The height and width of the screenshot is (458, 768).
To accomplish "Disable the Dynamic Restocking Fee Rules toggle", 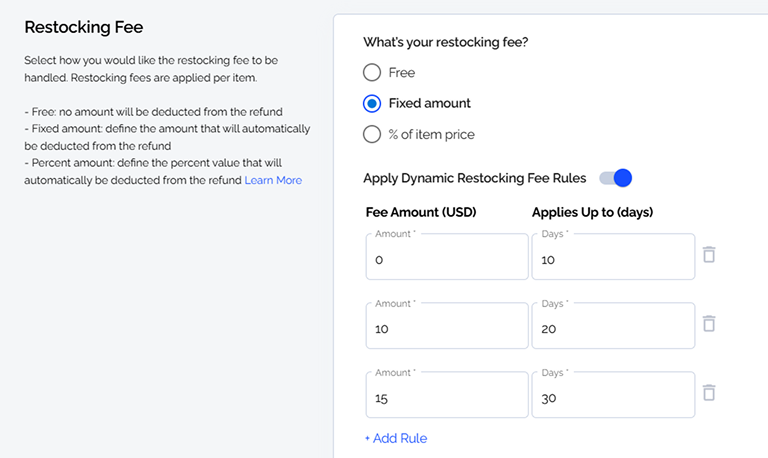I will (616, 178).
